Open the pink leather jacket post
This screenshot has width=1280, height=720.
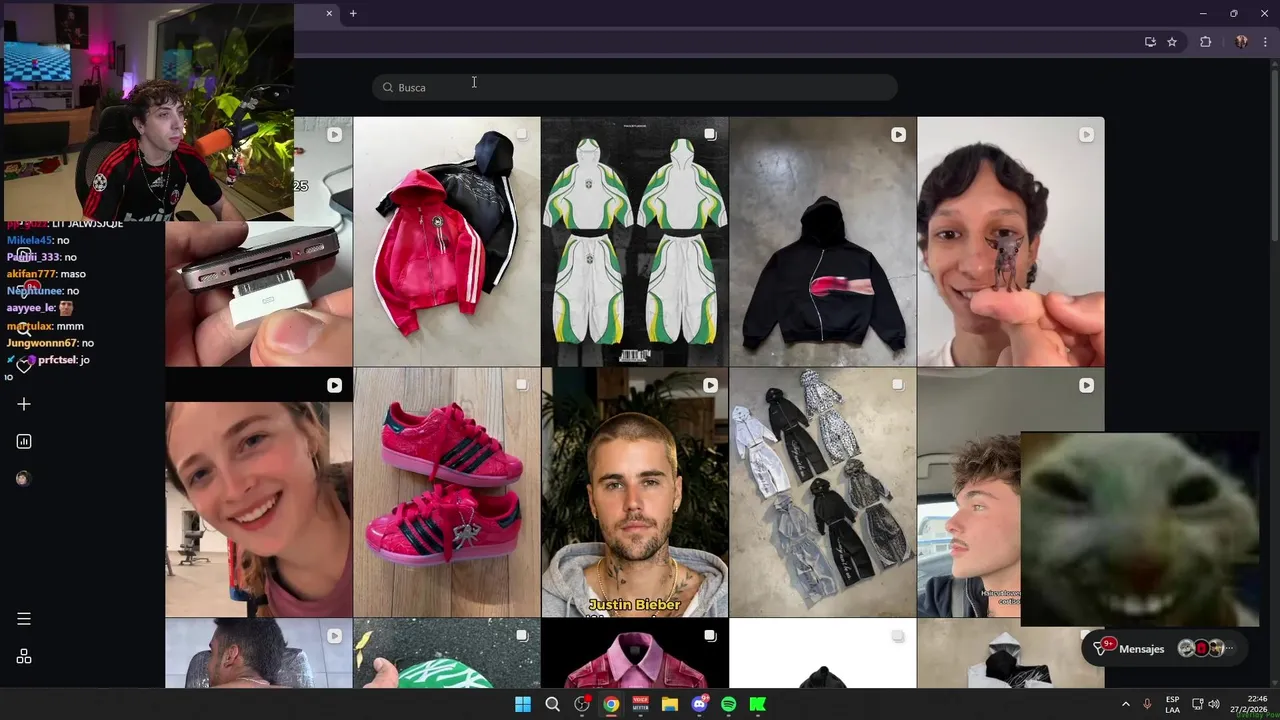point(635,653)
